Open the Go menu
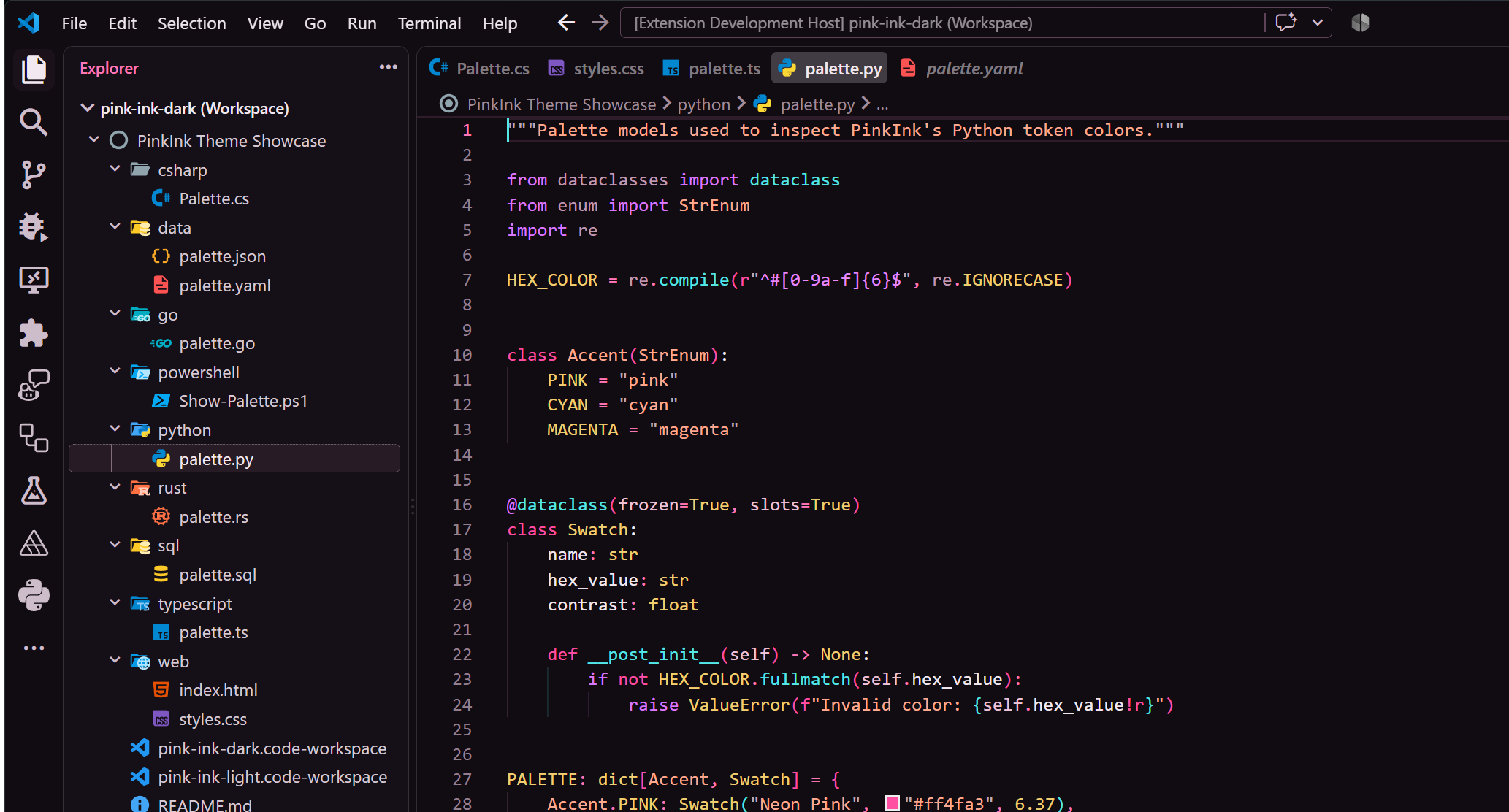The height and width of the screenshot is (812, 1509). (315, 23)
